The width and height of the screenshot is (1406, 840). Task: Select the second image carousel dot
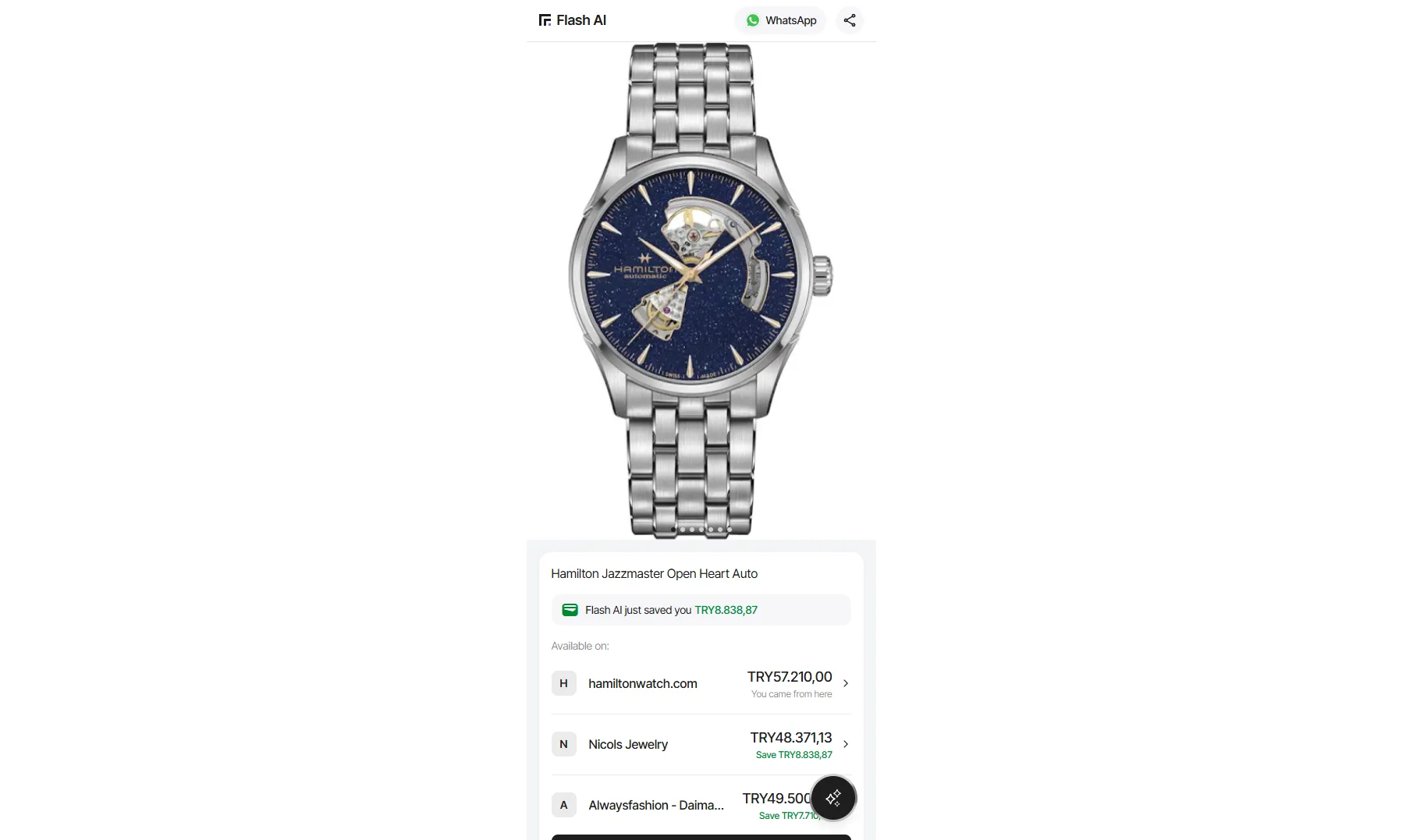pyautogui.click(x=683, y=530)
